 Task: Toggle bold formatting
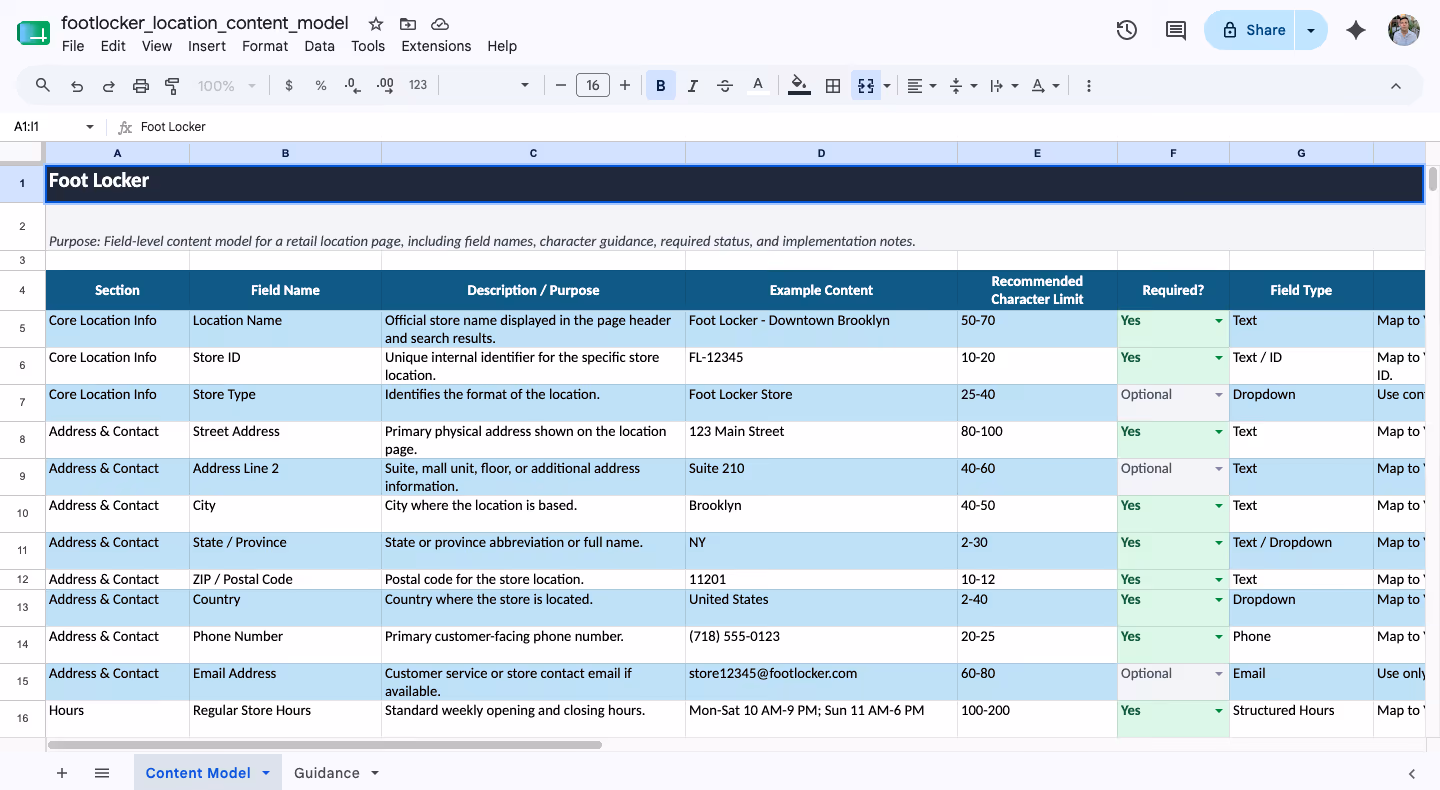[x=661, y=86]
